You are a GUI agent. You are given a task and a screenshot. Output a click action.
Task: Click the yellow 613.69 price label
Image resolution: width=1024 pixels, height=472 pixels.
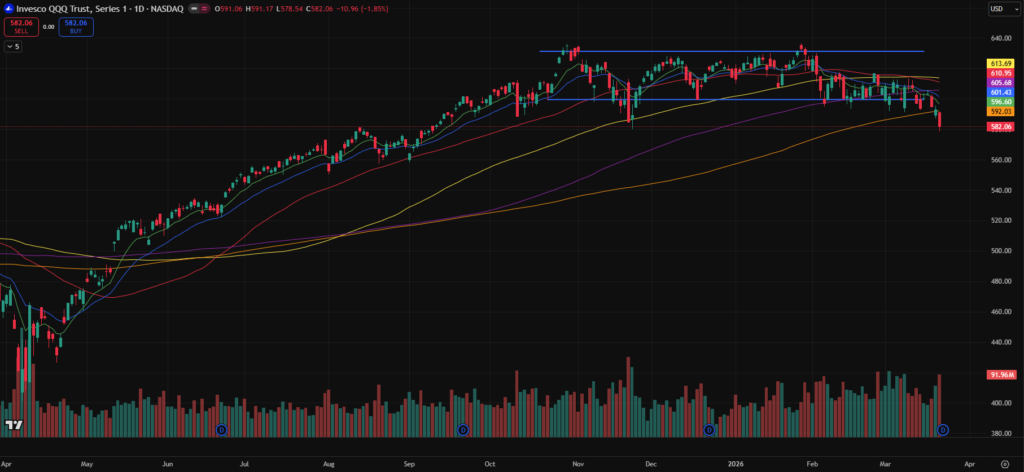click(x=1000, y=63)
